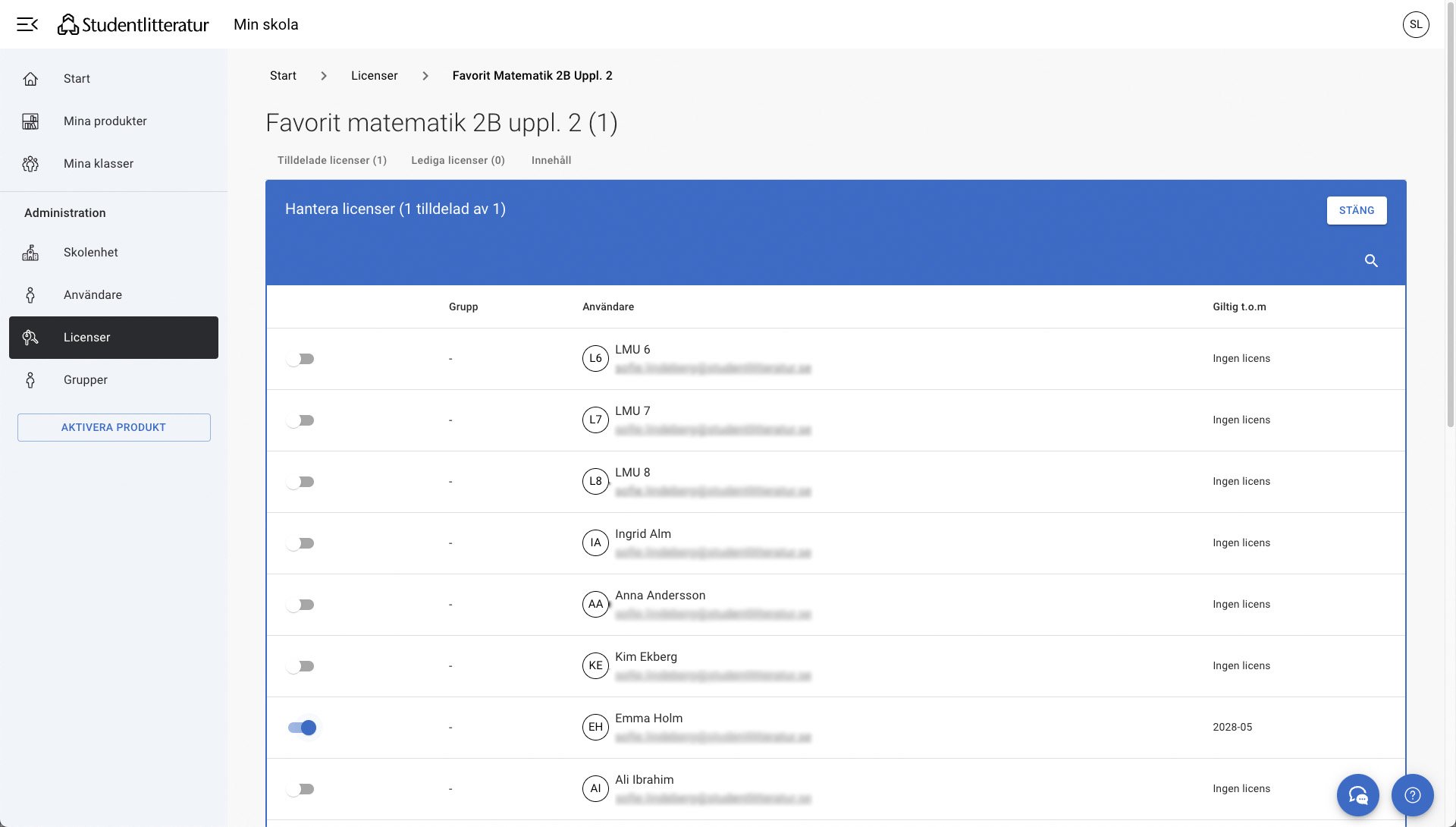1456x827 pixels.
Task: Switch to Lediga licenser tab
Action: [x=457, y=160]
